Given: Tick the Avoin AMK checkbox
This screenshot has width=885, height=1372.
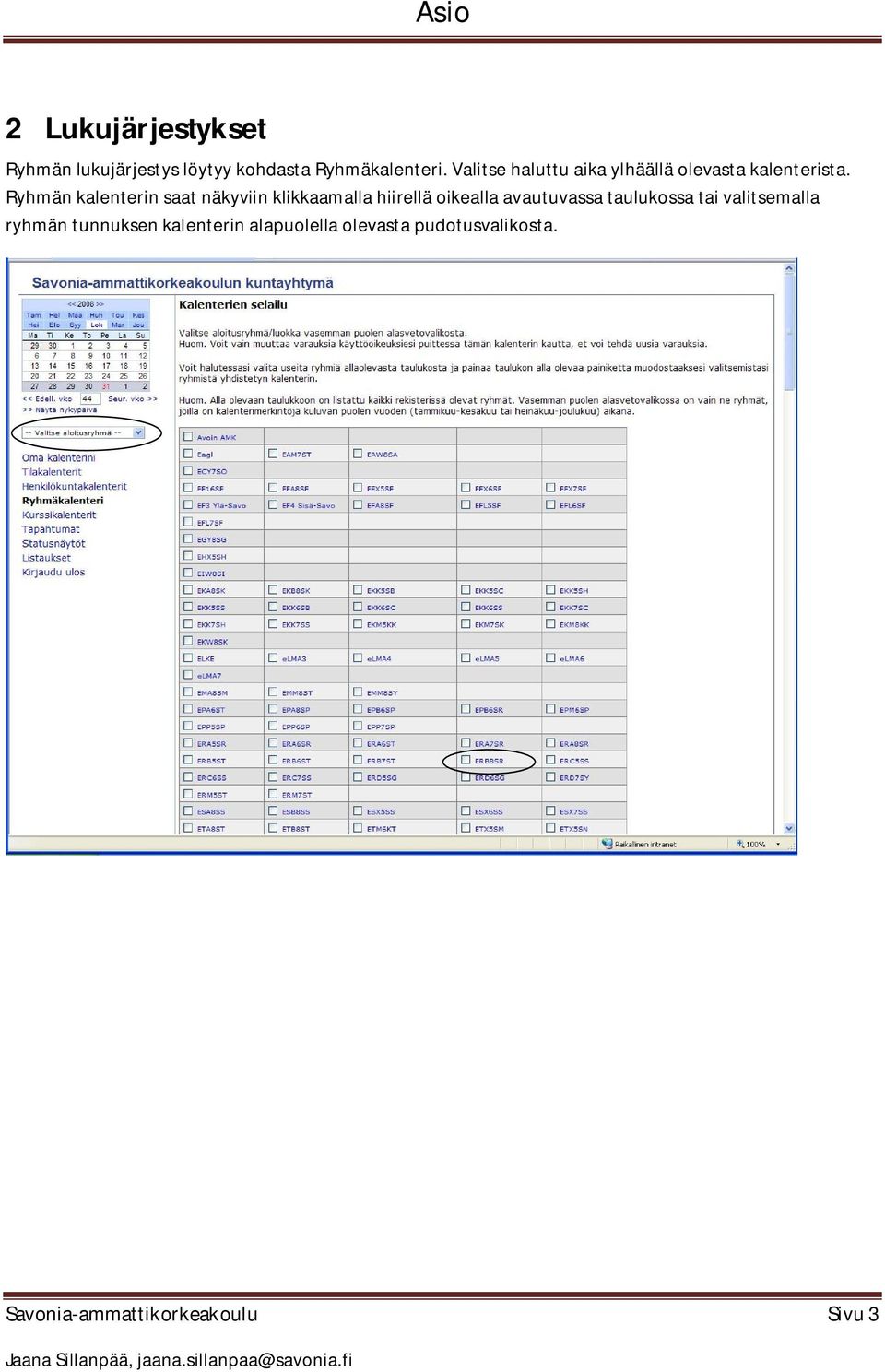Looking at the screenshot, I should tap(188, 437).
